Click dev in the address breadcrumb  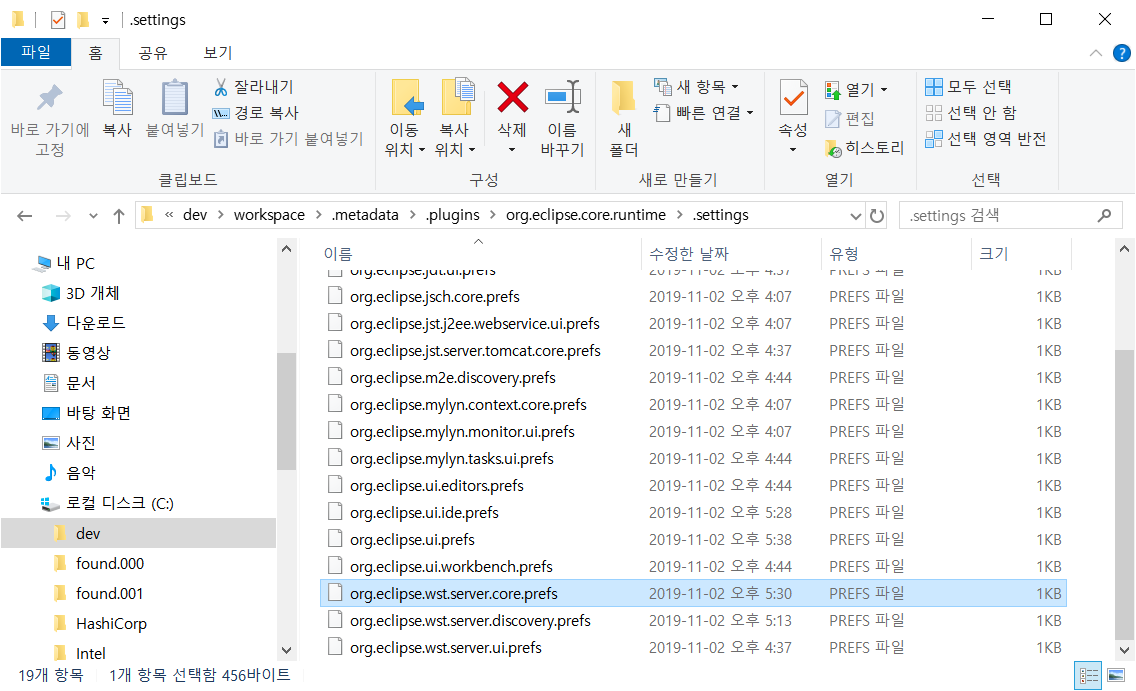click(195, 215)
